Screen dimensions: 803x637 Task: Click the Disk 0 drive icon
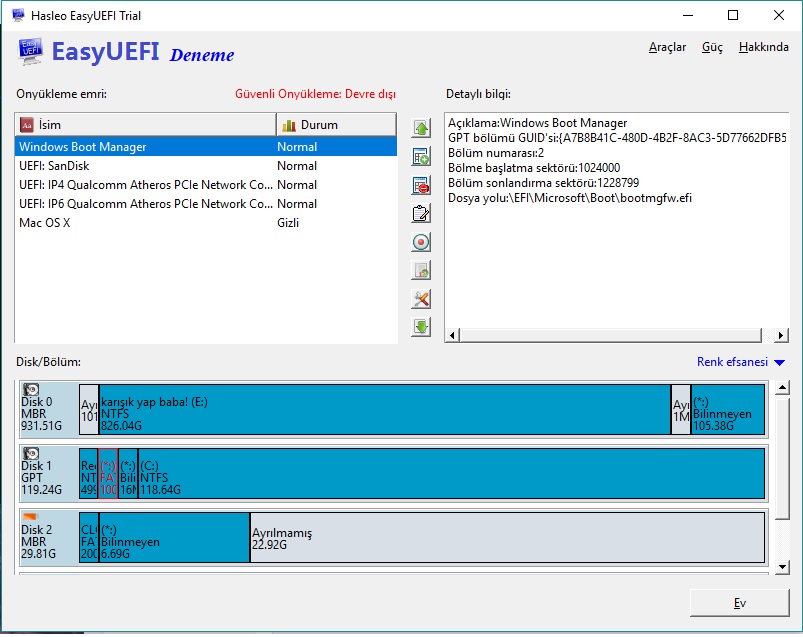(x=32, y=391)
